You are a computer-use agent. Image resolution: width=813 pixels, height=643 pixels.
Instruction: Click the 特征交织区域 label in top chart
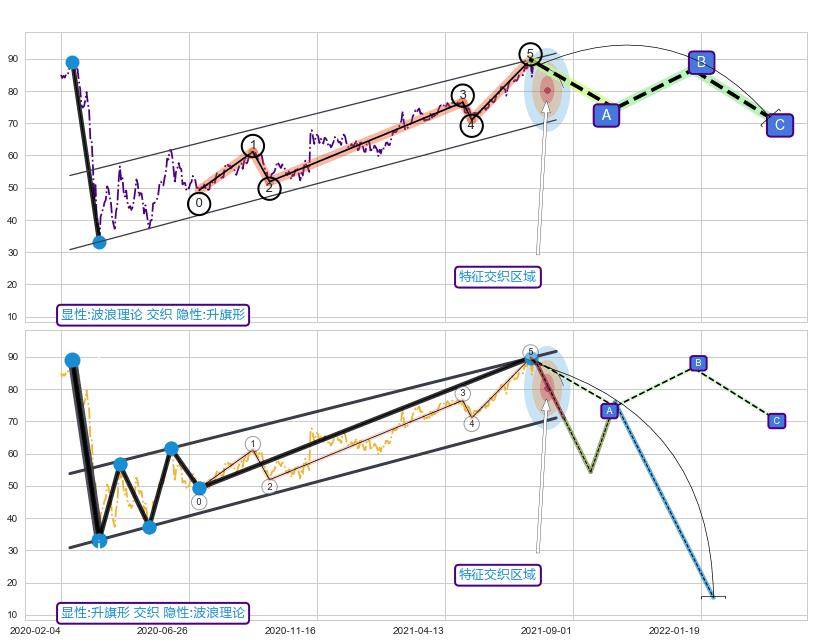(x=497, y=276)
